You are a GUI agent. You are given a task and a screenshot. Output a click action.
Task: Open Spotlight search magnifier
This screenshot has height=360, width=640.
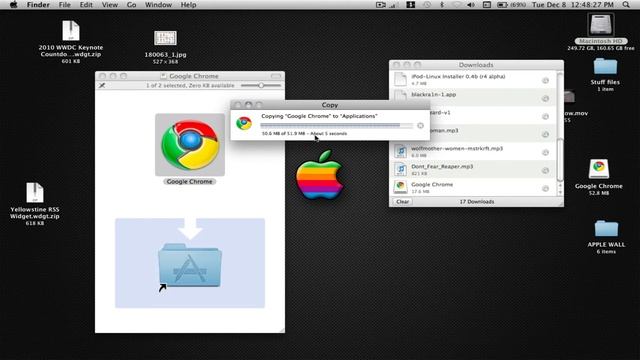(626, 5)
